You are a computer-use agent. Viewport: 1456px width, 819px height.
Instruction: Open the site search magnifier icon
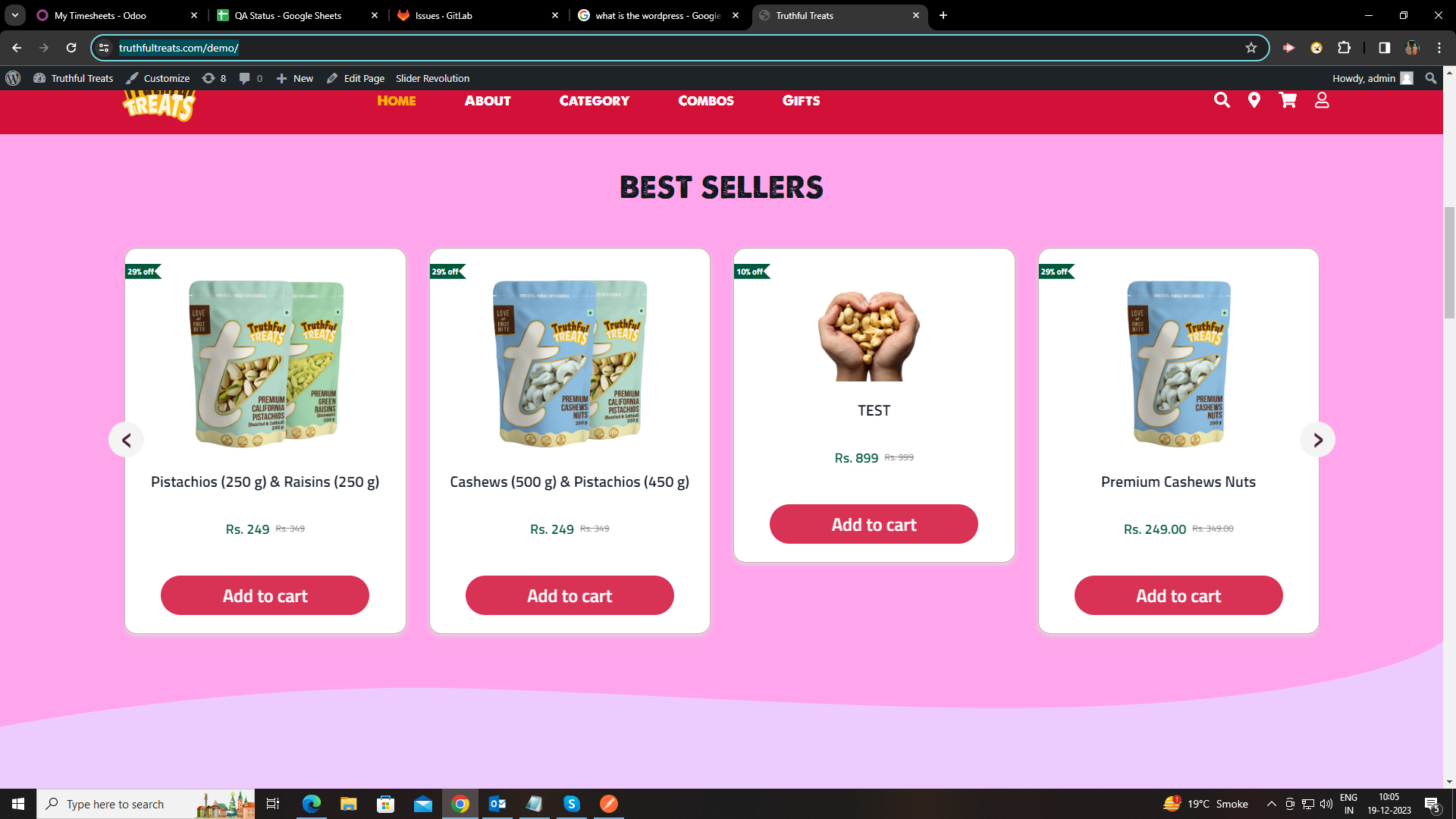coord(1222,100)
